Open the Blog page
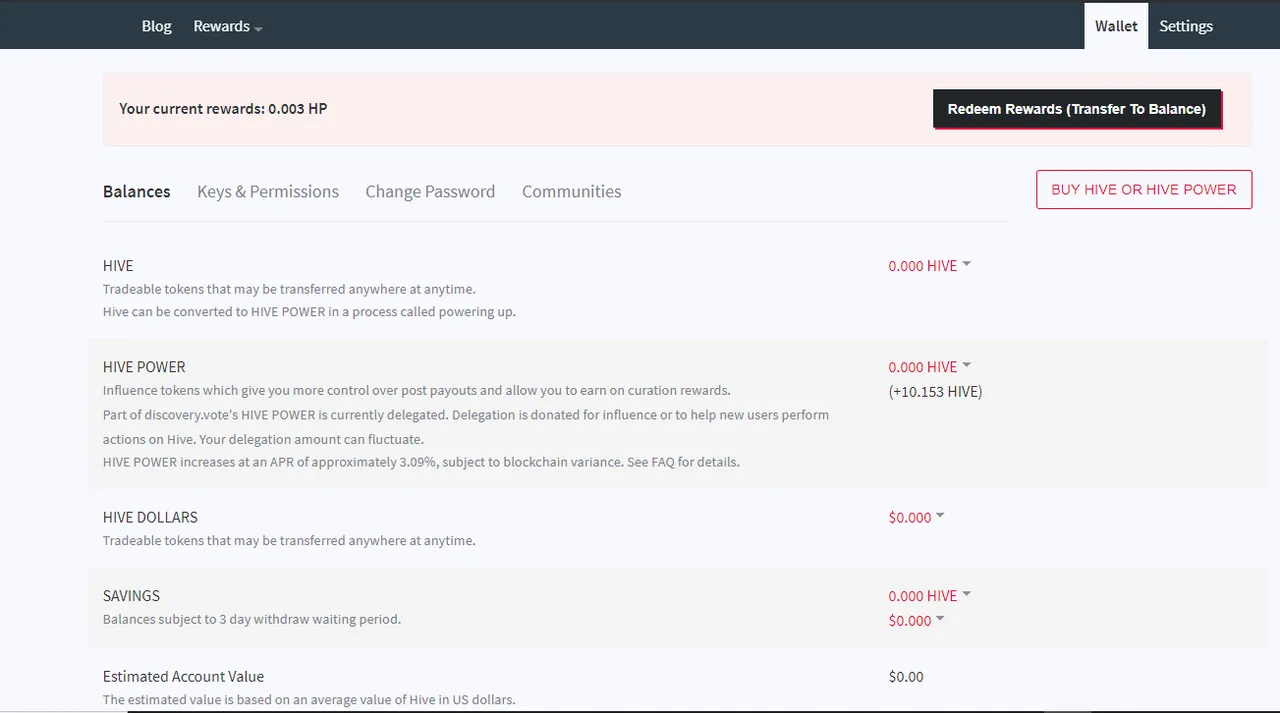This screenshot has height=713, width=1280. [x=156, y=26]
